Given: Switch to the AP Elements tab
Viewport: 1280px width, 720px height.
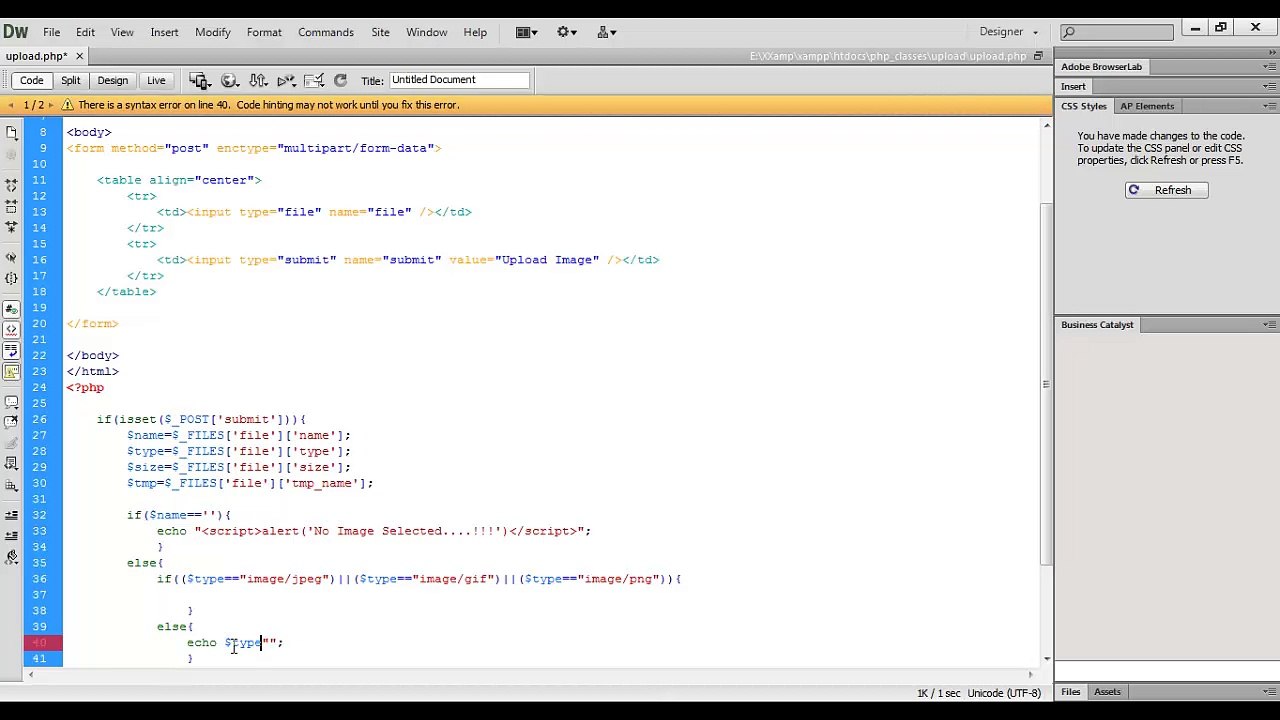Looking at the screenshot, I should click(1147, 106).
